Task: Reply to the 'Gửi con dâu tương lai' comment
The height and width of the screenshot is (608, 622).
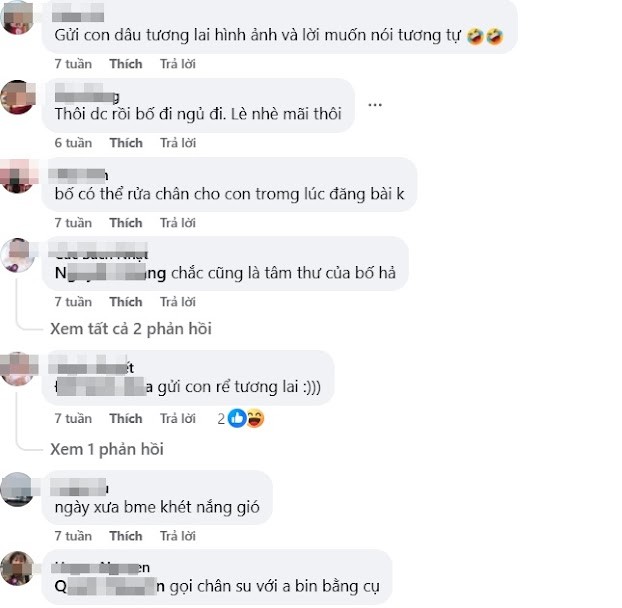Action: click(x=178, y=64)
